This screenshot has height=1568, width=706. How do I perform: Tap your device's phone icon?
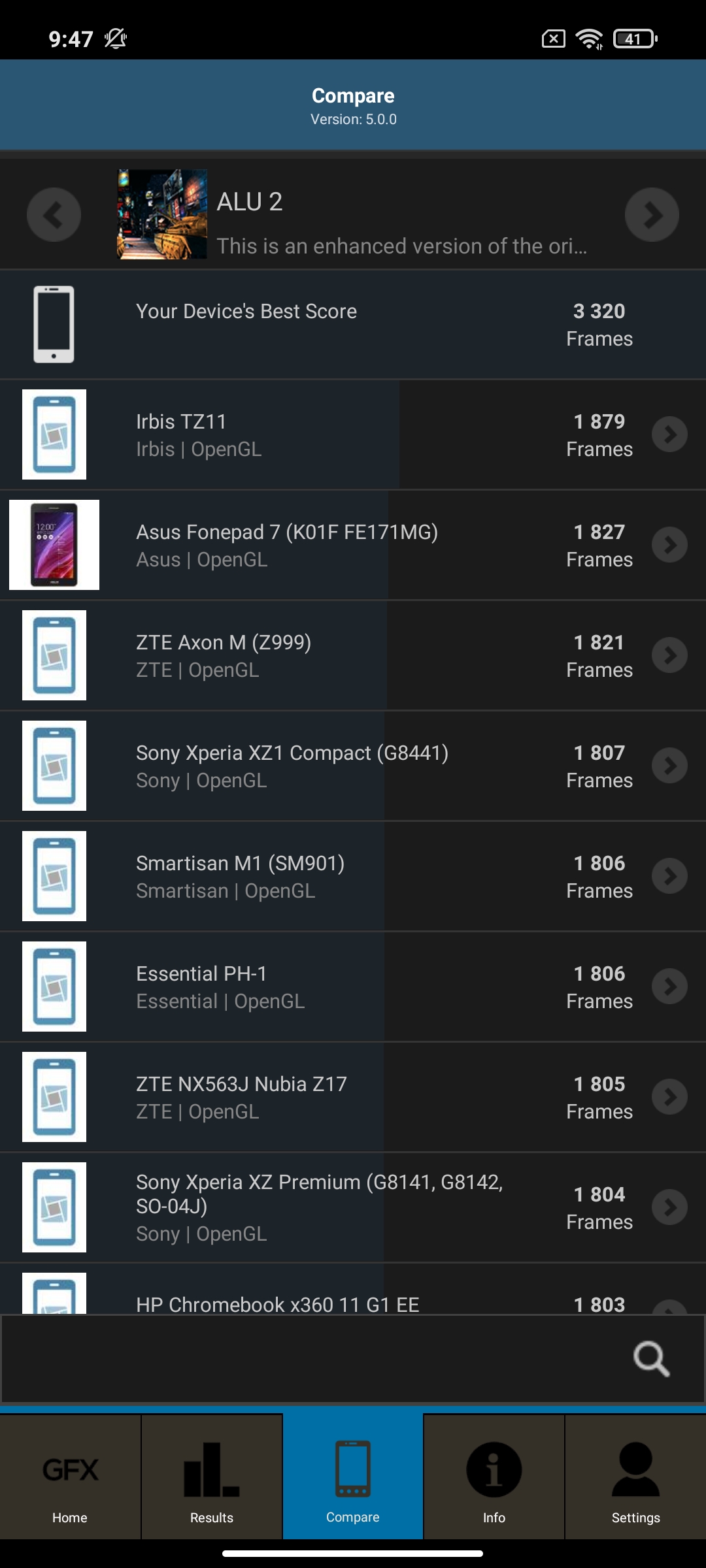[x=54, y=324]
